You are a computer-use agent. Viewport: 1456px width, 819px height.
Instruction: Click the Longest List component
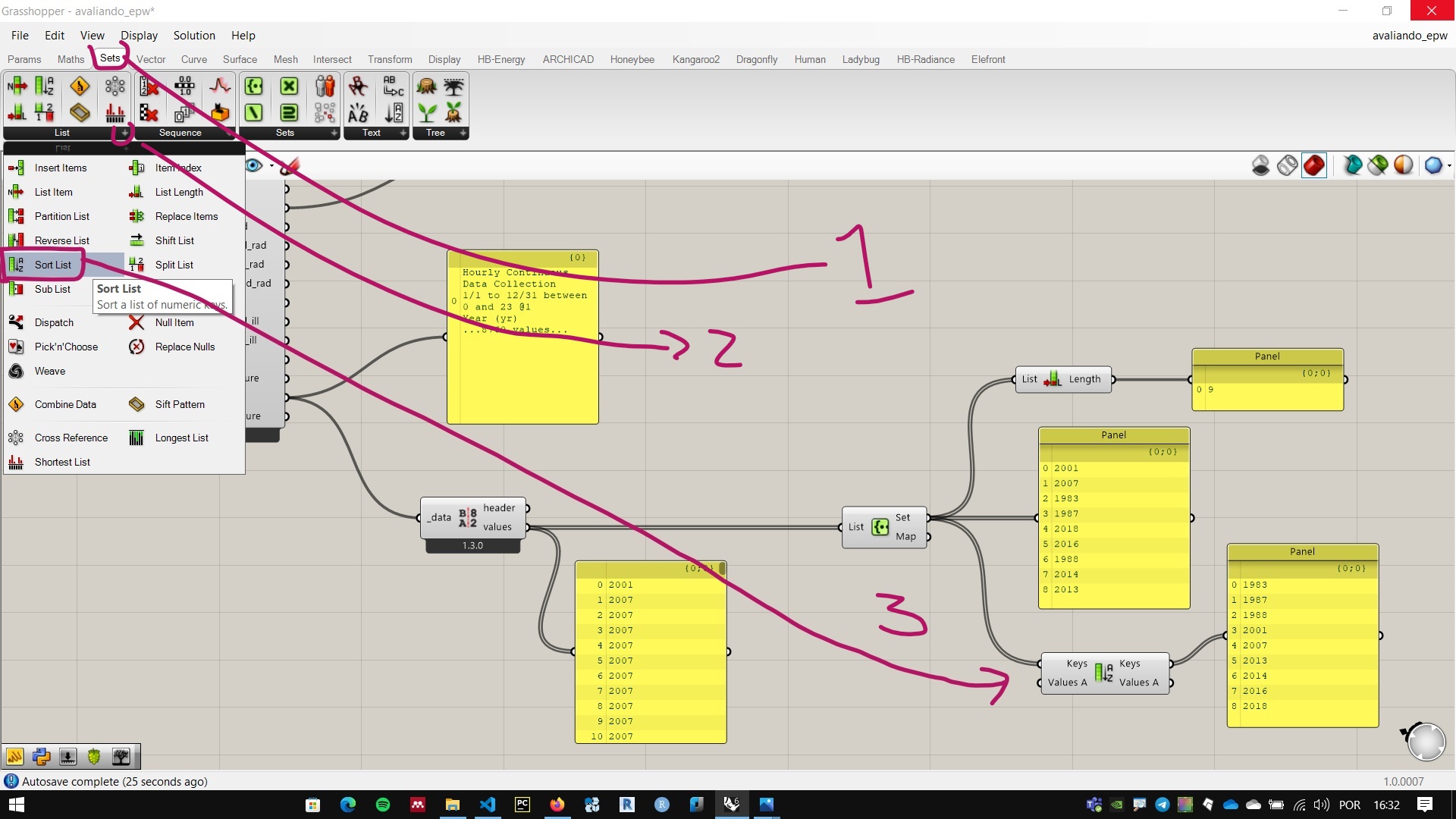[x=182, y=437]
